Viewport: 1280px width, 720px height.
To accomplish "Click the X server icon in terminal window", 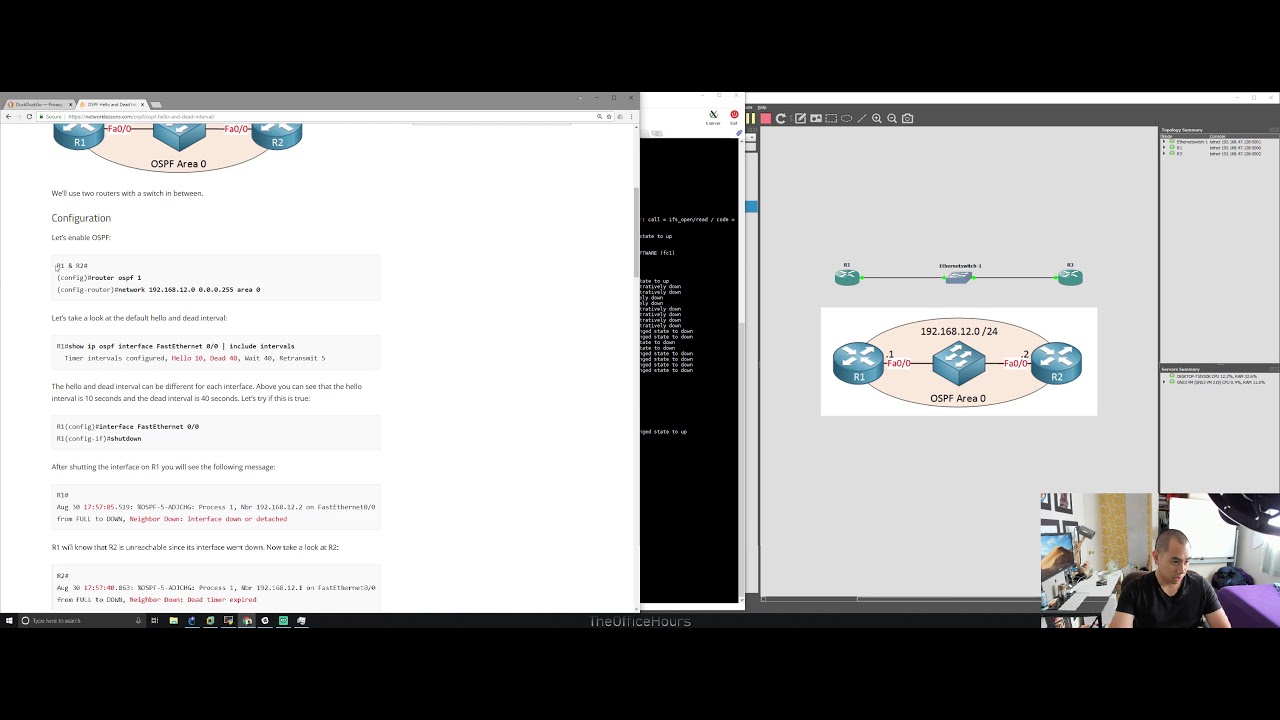I will pos(713,116).
